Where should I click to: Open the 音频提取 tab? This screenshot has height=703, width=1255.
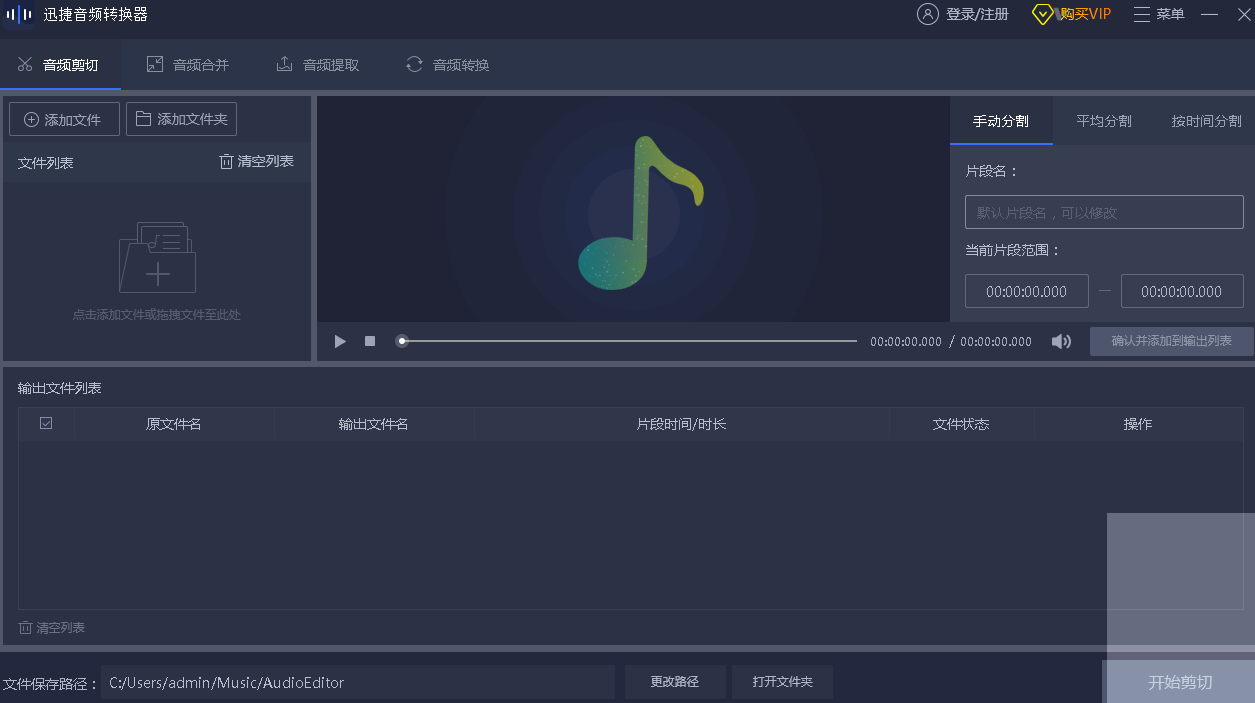coord(318,65)
